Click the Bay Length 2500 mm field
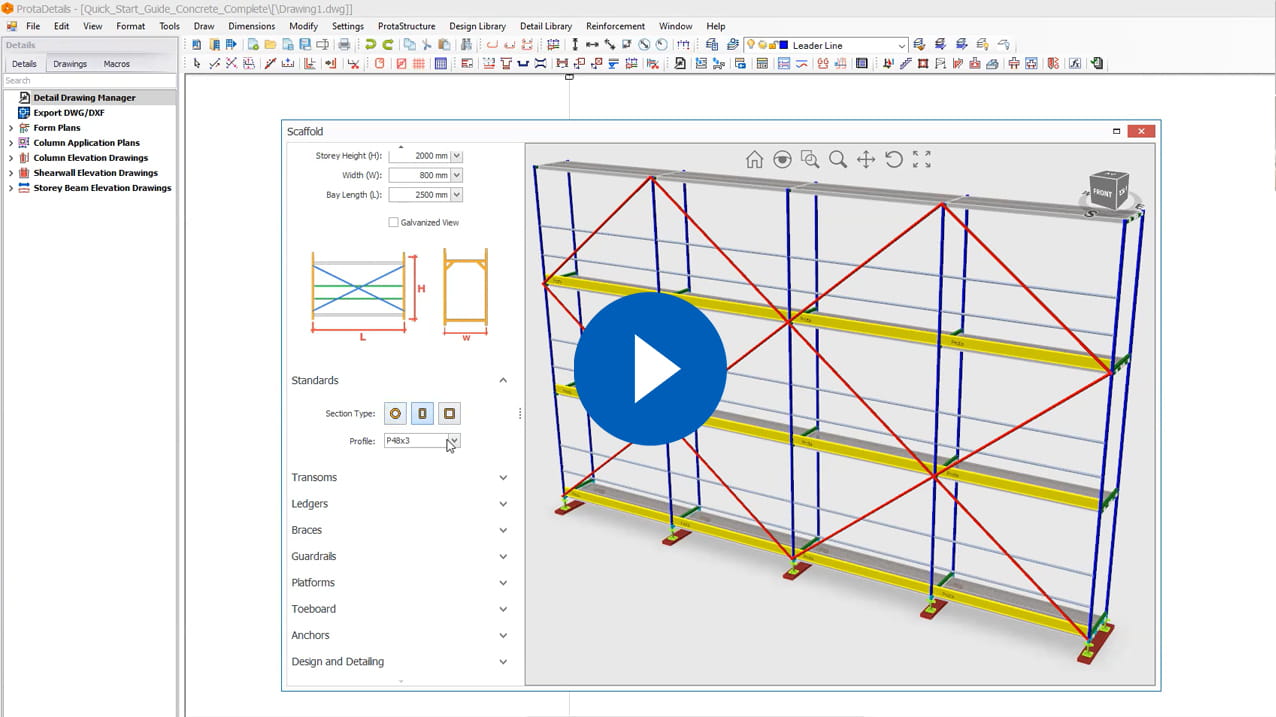The width and height of the screenshot is (1276, 717). point(419,194)
